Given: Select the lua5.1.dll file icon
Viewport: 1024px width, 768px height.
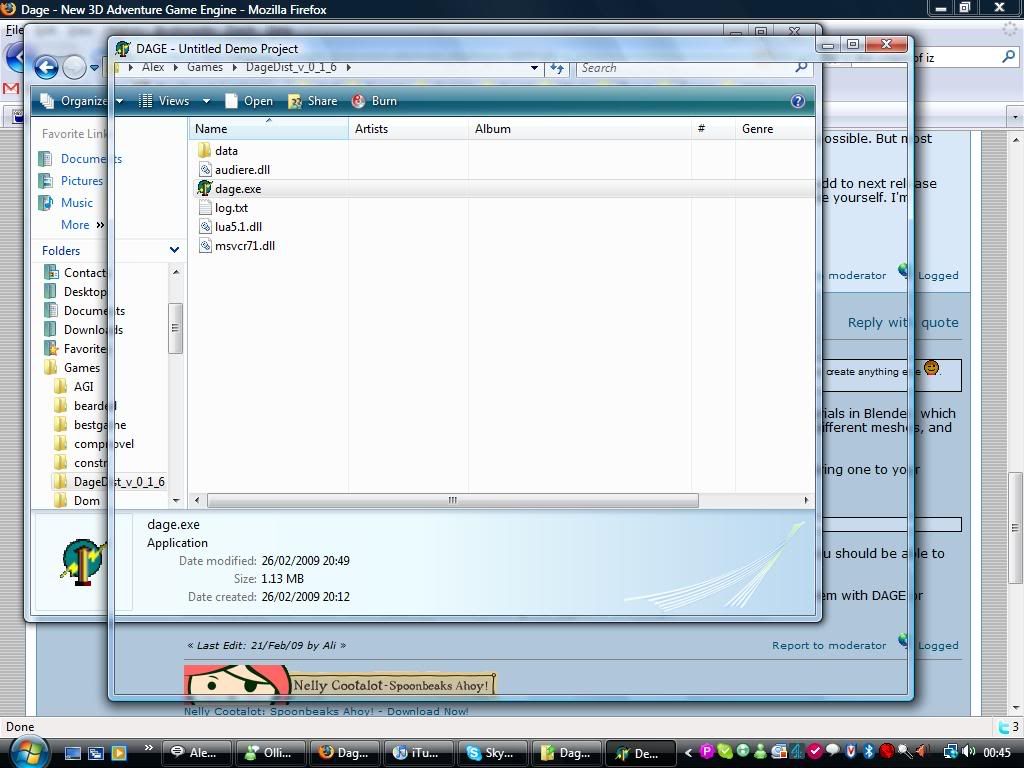Looking at the screenshot, I should click(205, 227).
